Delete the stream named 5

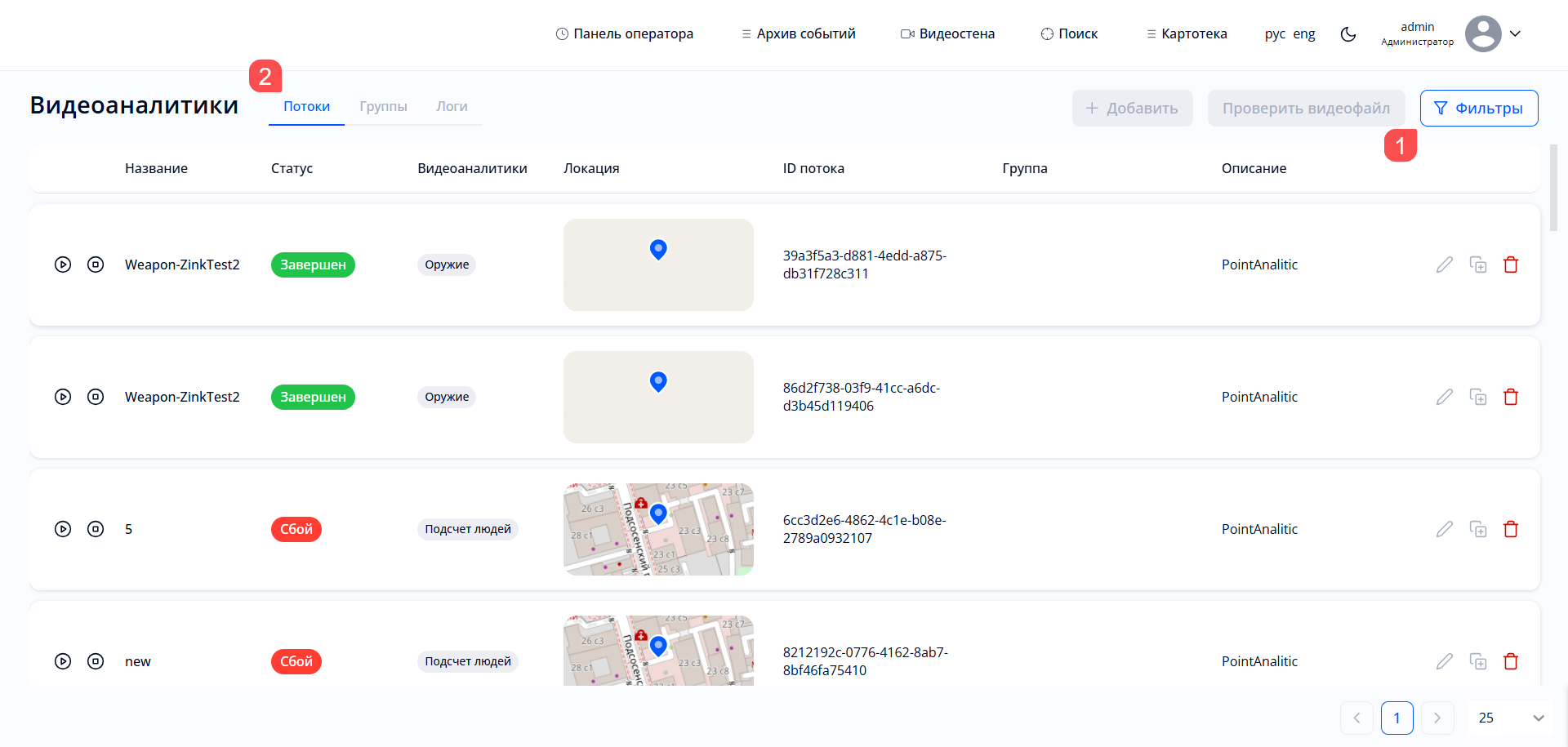click(x=1511, y=529)
